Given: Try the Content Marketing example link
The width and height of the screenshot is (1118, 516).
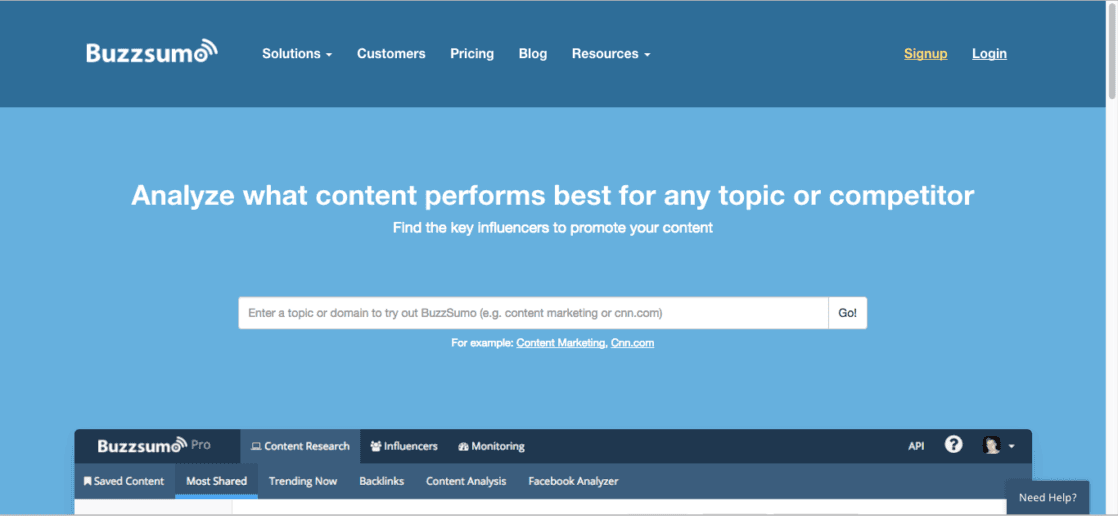Looking at the screenshot, I should (x=560, y=343).
